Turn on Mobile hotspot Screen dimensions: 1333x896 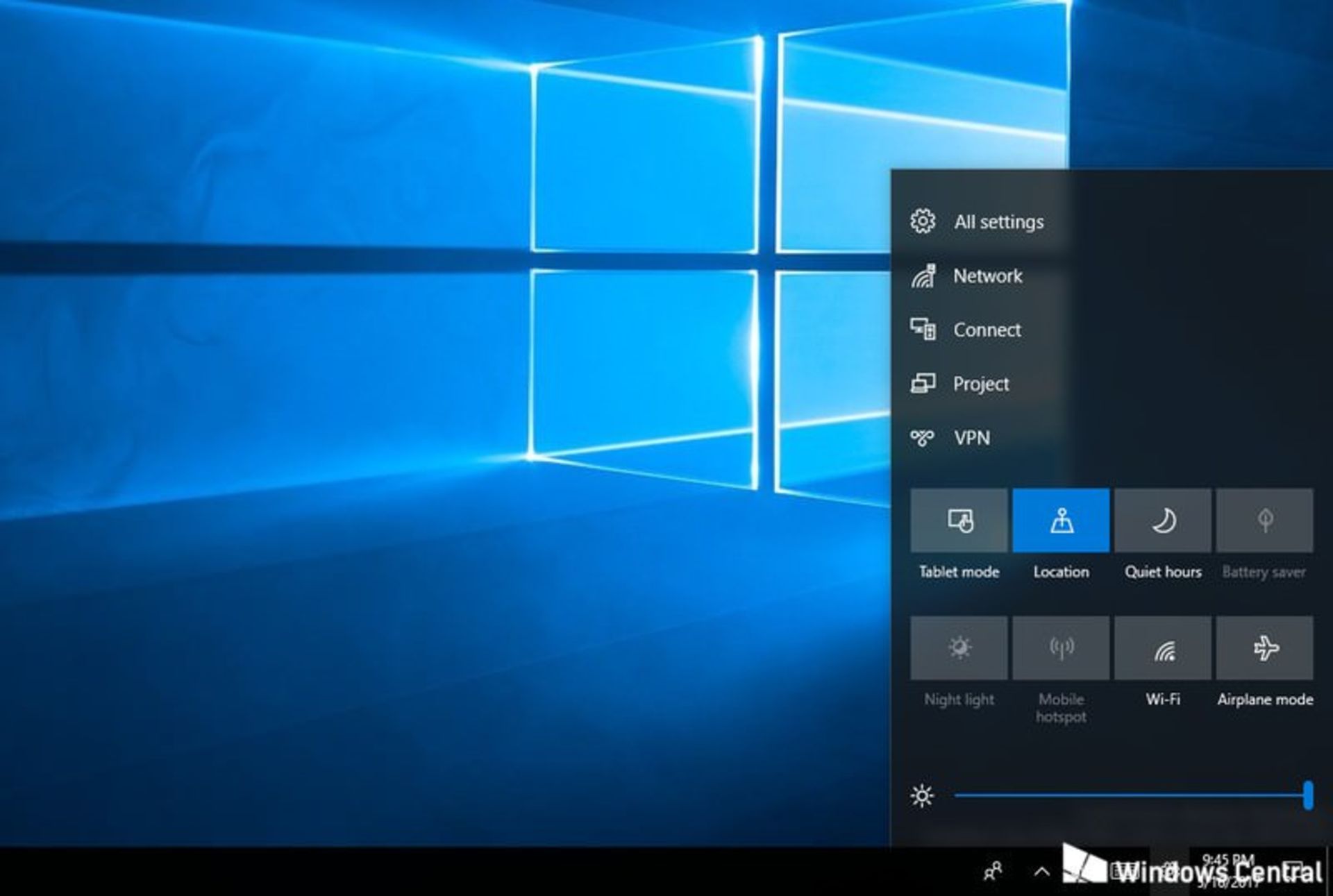[x=1061, y=648]
